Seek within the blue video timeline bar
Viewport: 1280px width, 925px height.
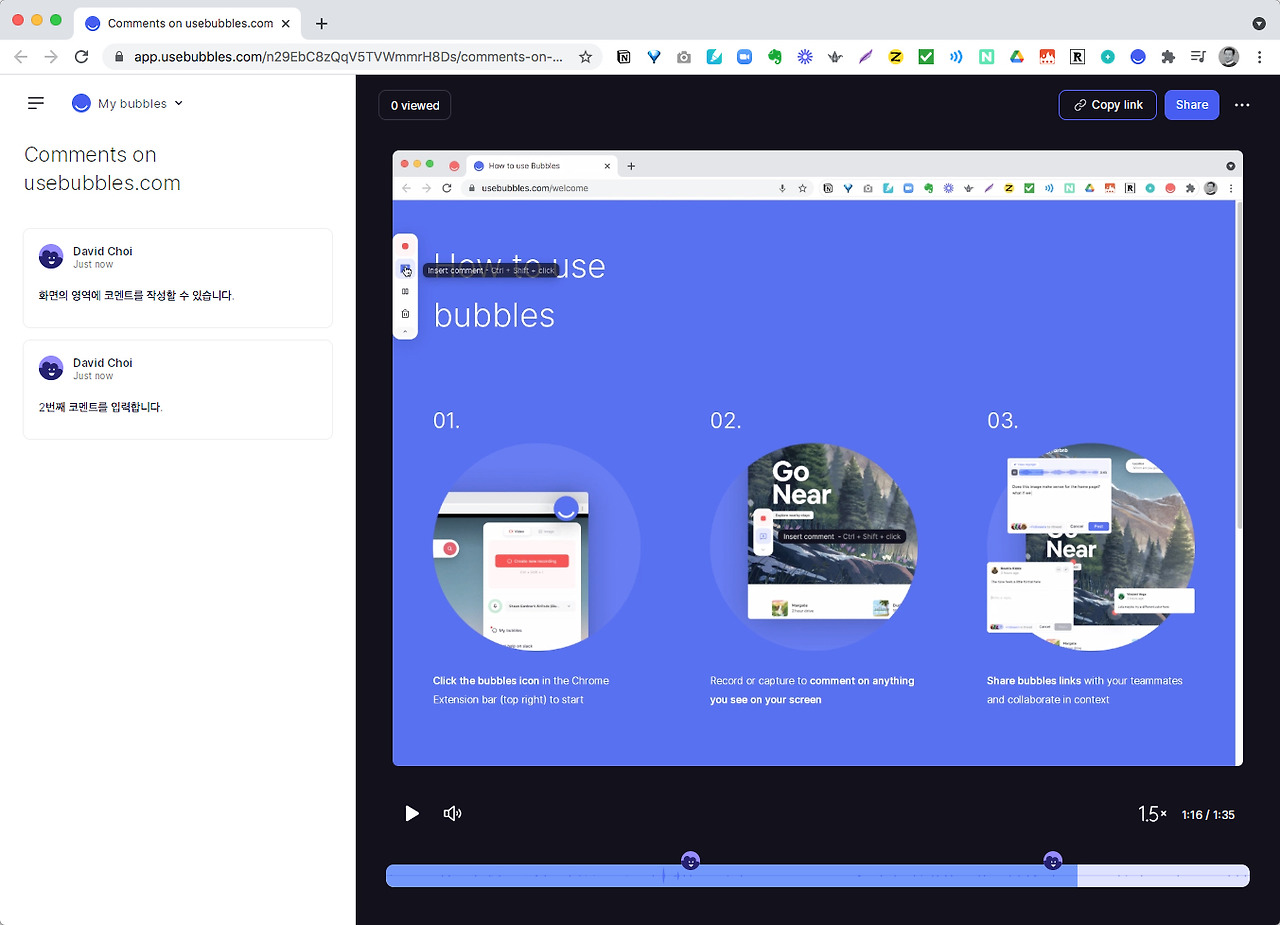(818, 876)
